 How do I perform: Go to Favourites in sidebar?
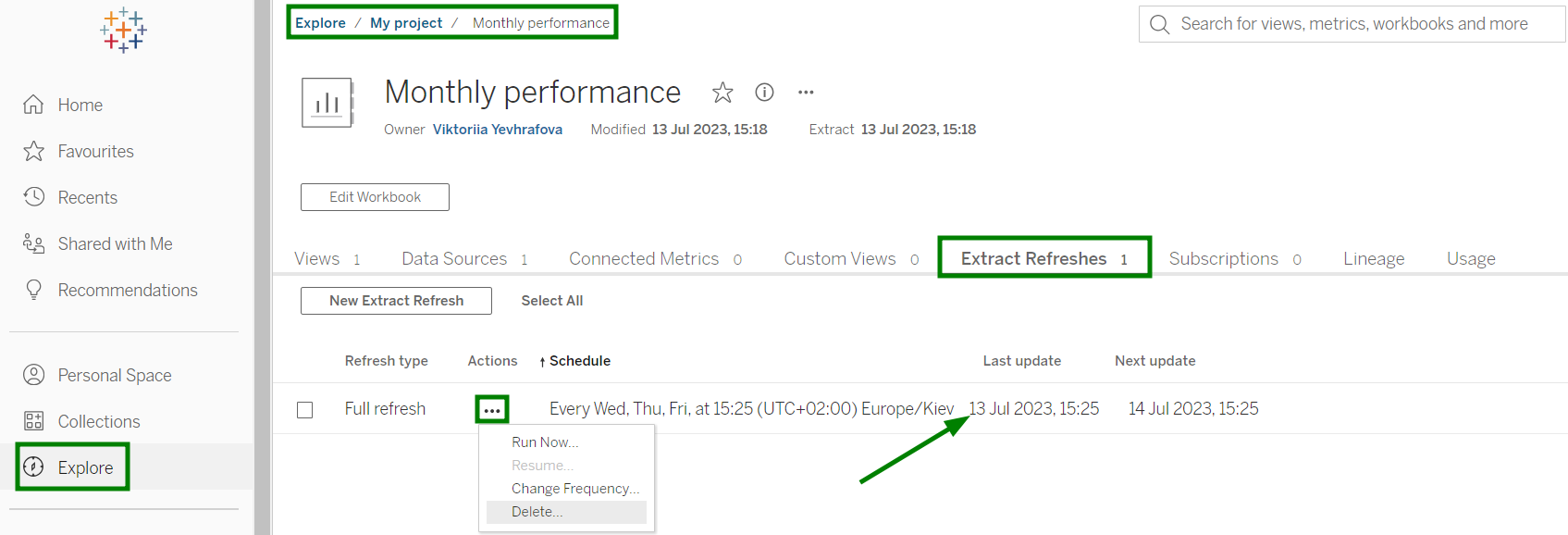tap(95, 152)
